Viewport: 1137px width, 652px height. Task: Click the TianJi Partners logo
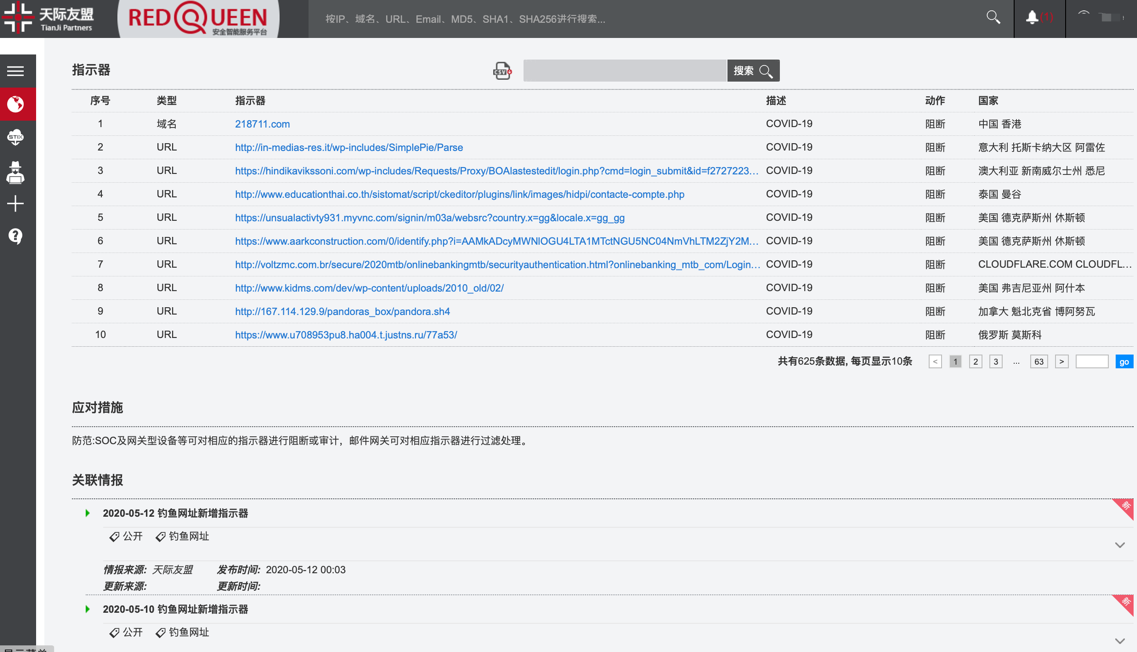pos(48,18)
